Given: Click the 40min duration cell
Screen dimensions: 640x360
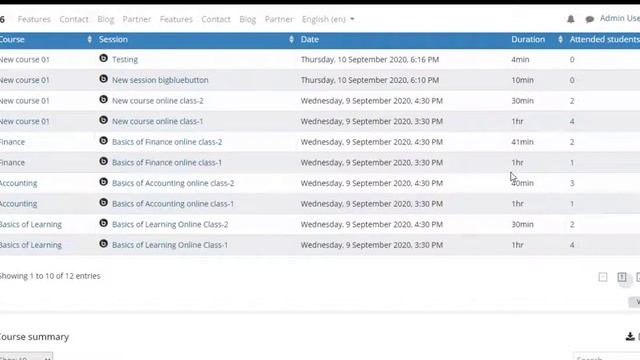Looking at the screenshot, I should (x=522, y=183).
